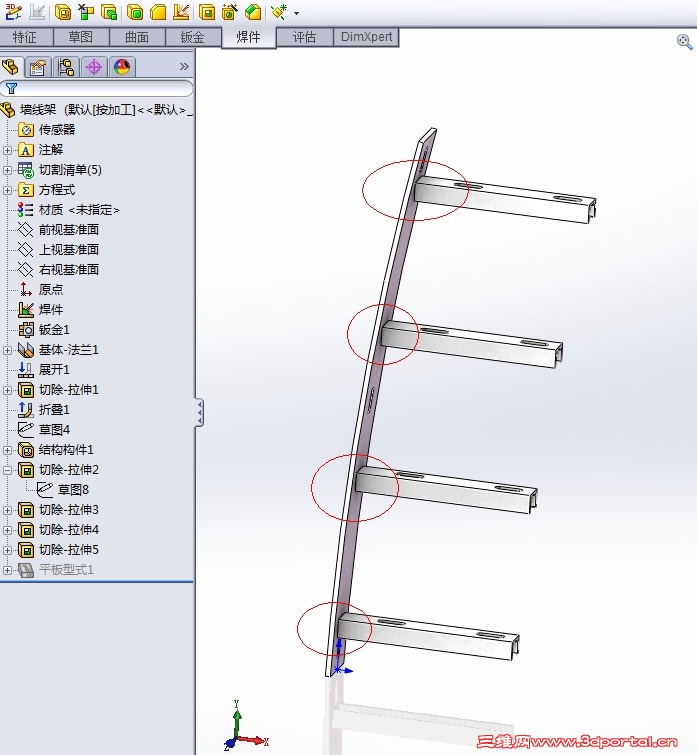Screen dimensions: 697x755
Task: Pick the Gusset tool
Action: tap(158, 12)
